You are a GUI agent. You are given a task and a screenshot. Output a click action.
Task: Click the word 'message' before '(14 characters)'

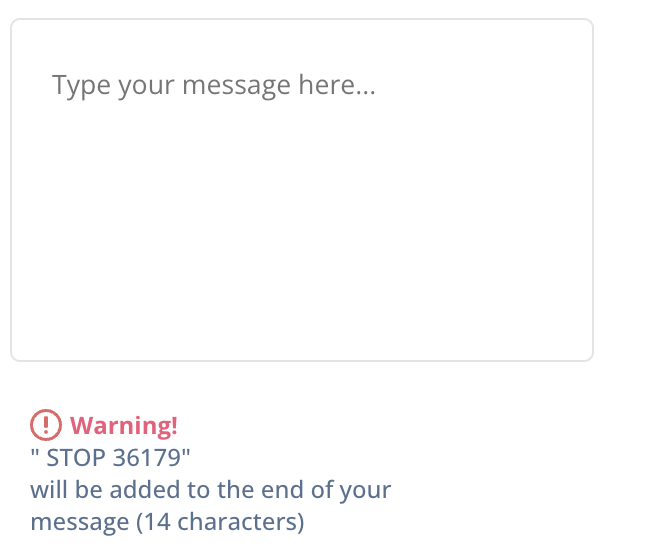tap(80, 523)
